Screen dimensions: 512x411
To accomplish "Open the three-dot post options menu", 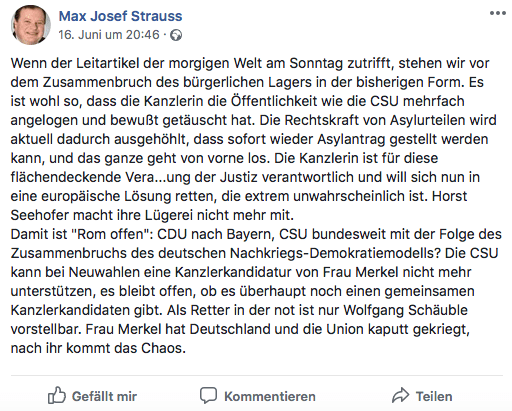I will coord(498,13).
